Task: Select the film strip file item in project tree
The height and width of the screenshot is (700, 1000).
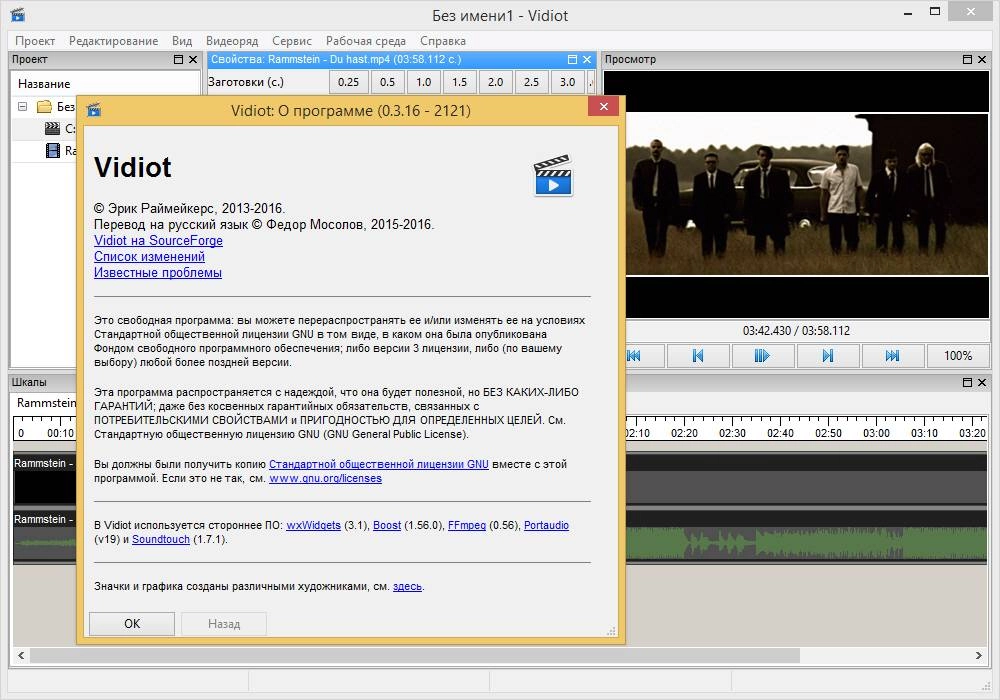Action: (x=53, y=150)
